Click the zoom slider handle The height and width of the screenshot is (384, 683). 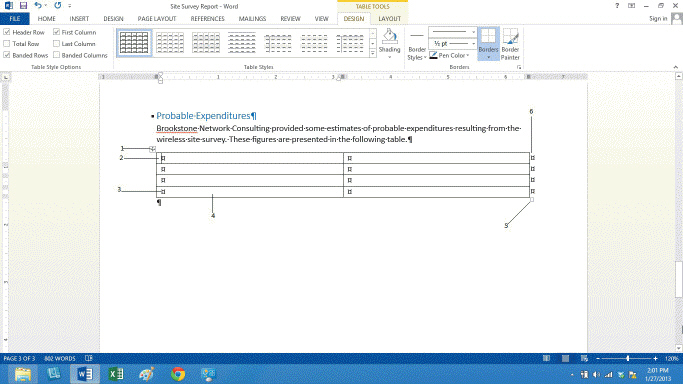click(x=628, y=358)
